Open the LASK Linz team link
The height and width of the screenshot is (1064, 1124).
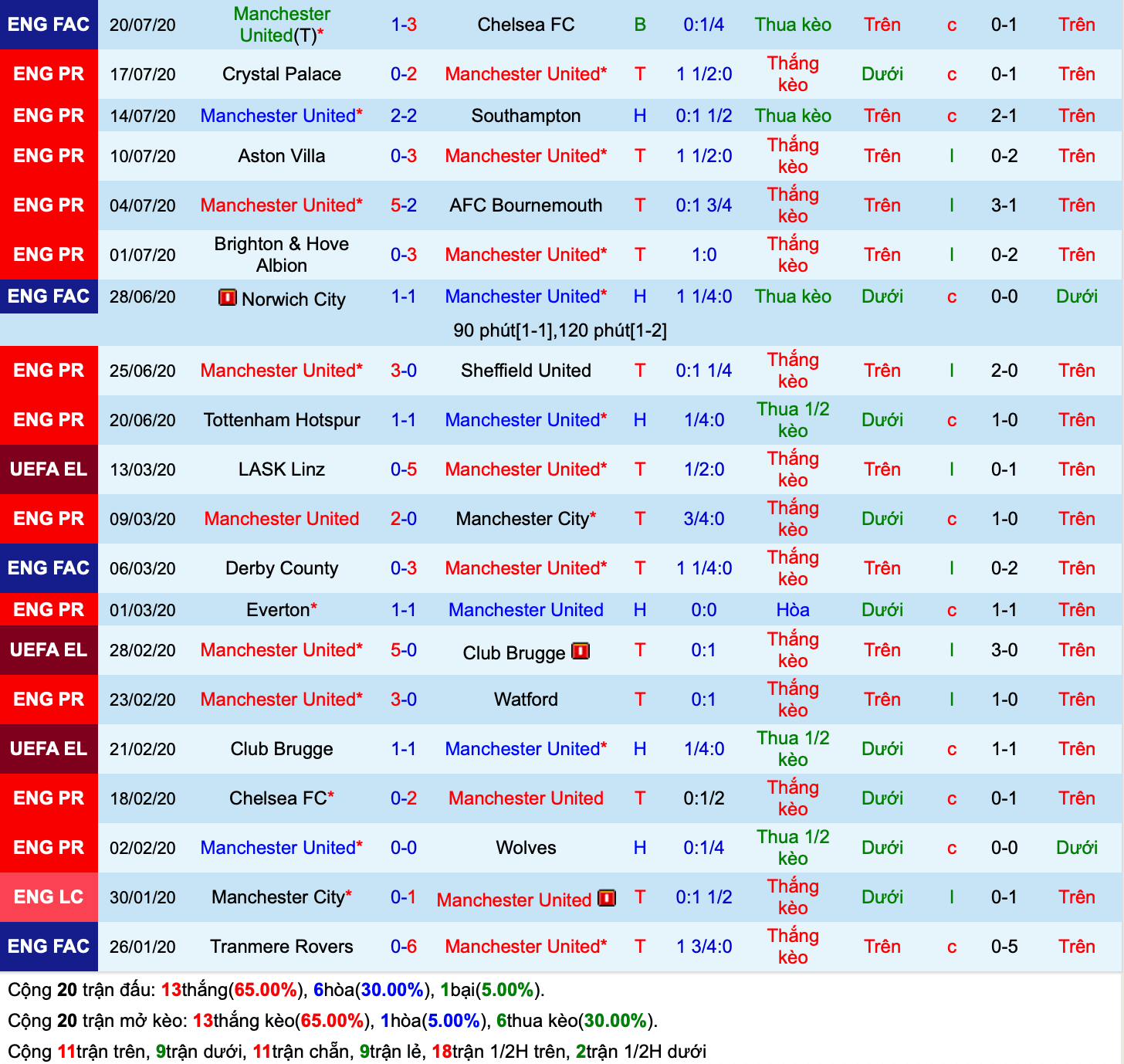(282, 469)
